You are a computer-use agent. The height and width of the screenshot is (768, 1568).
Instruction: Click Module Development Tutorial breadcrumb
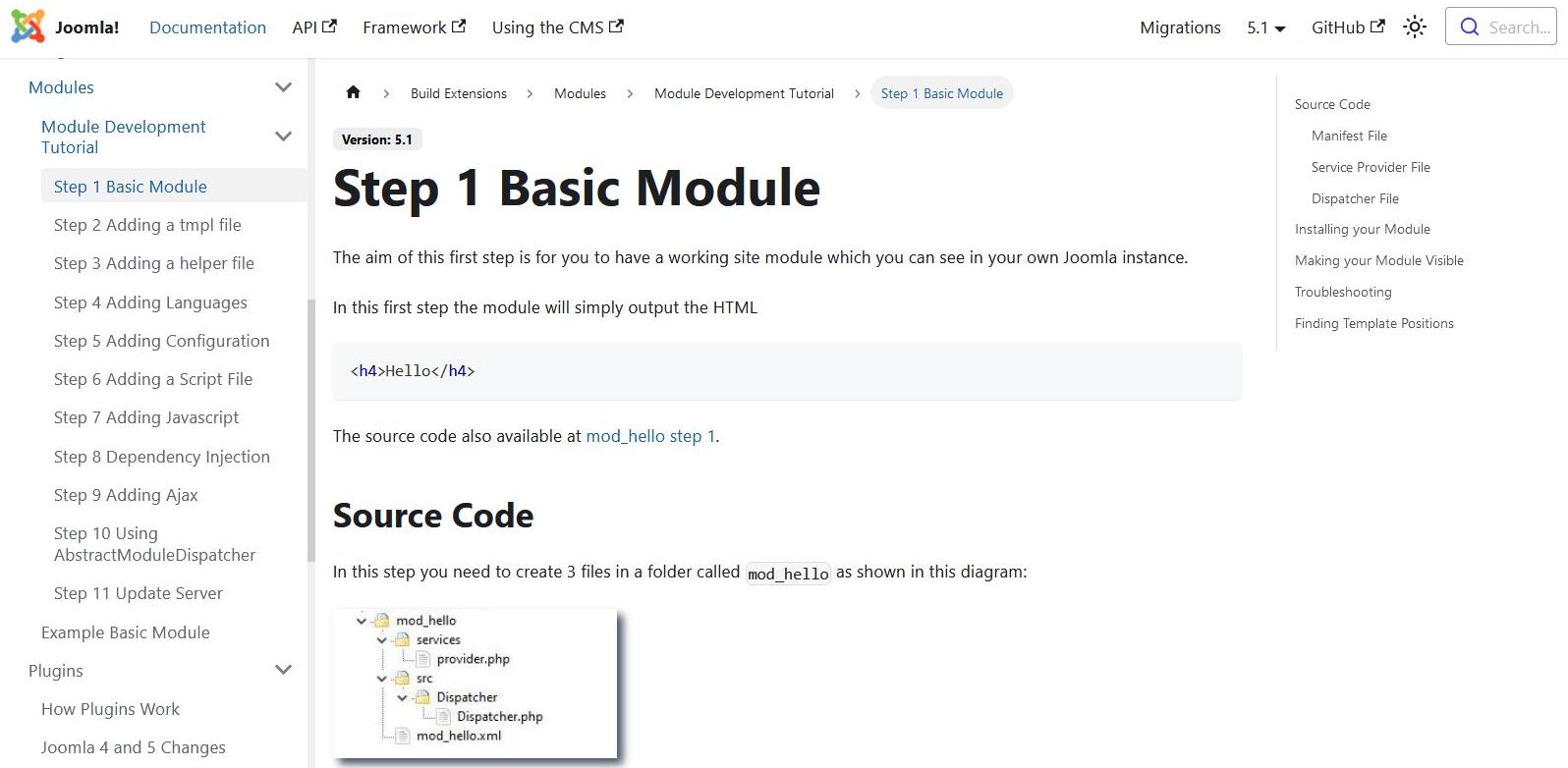pos(744,93)
